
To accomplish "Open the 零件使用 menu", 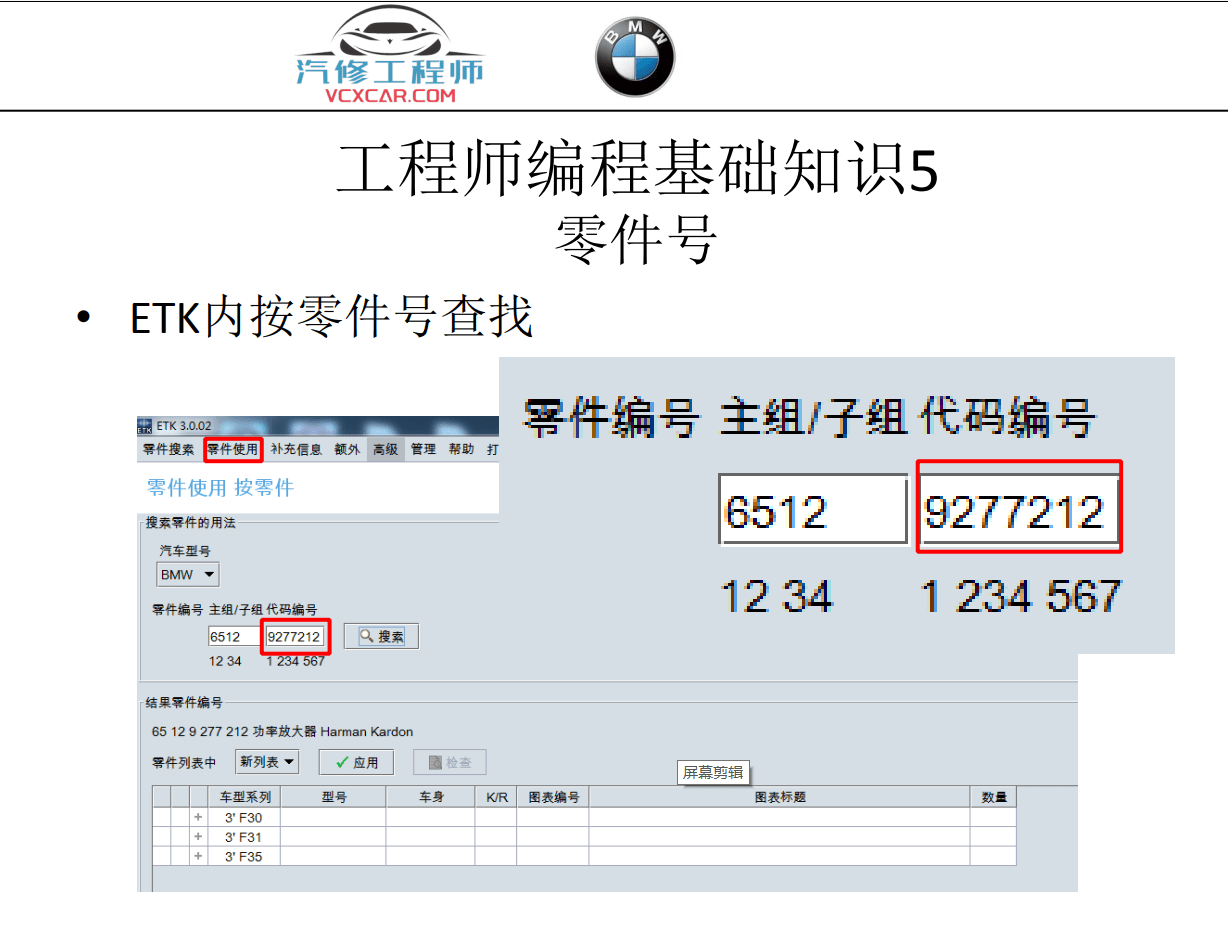I will coord(233,449).
